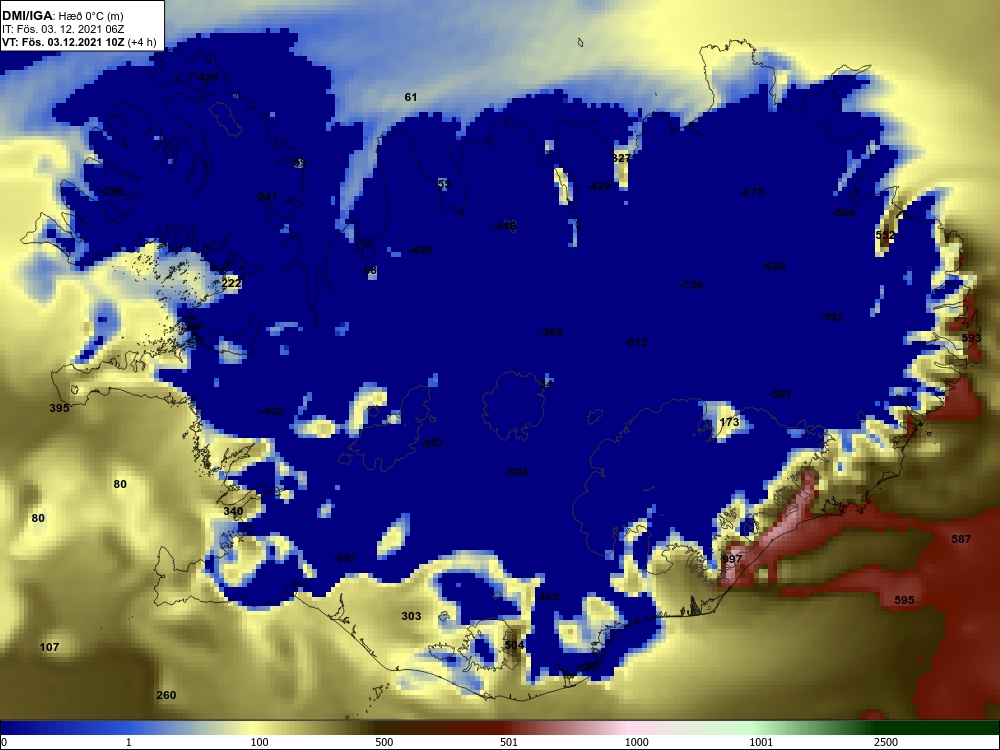Click the value 504 on the map

click(x=514, y=645)
